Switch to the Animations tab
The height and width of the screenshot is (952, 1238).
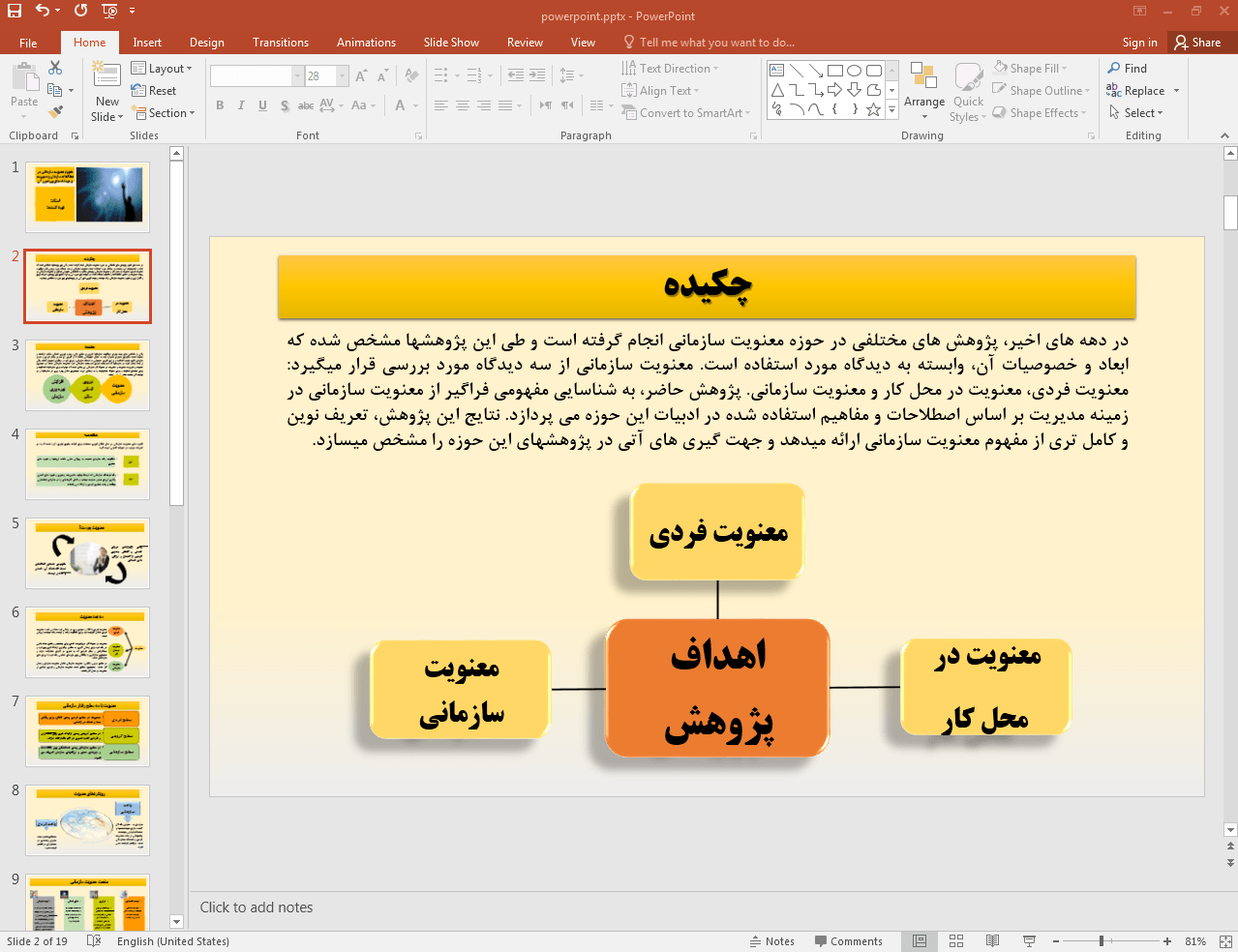[366, 43]
